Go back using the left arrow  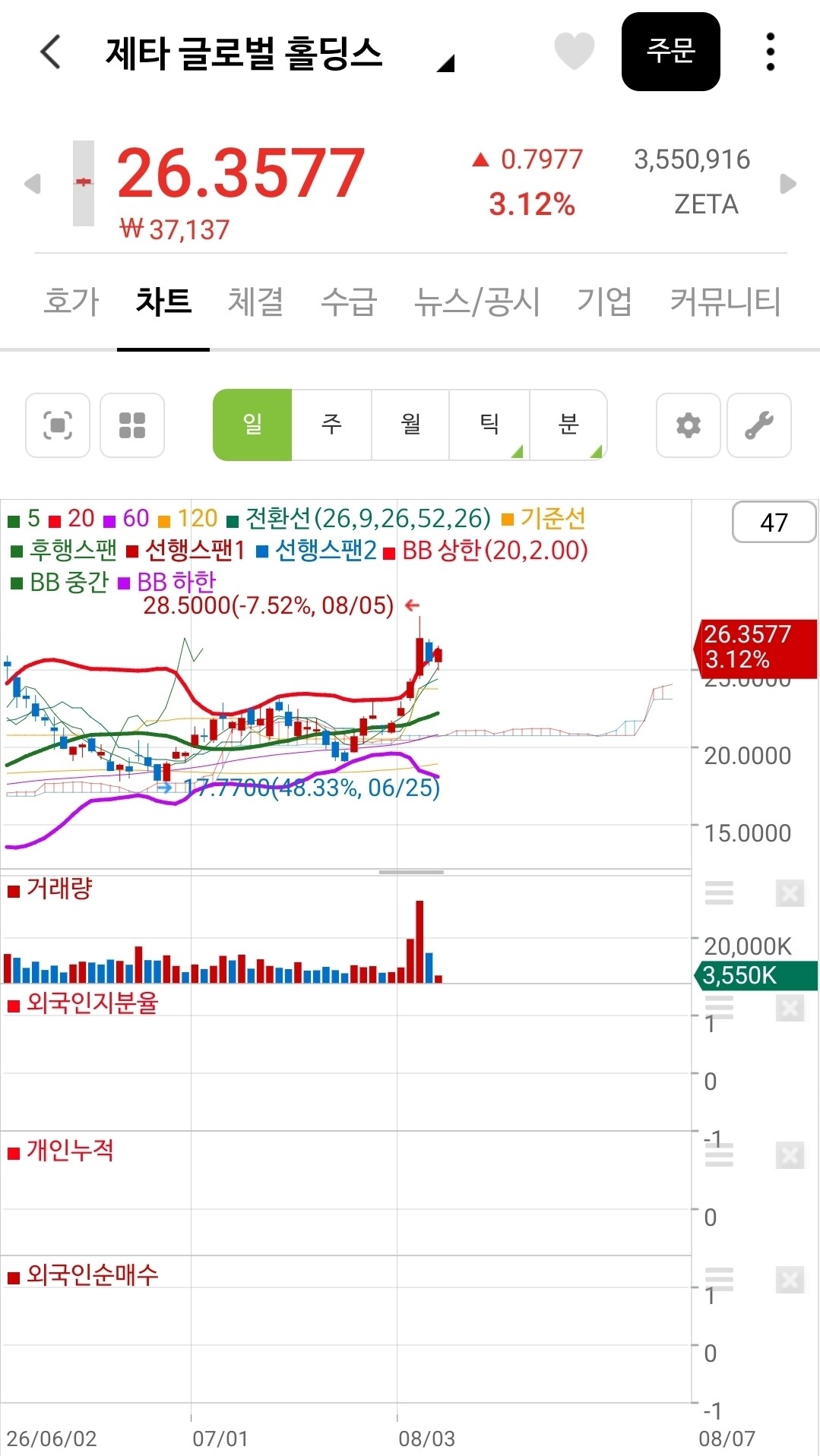50,52
